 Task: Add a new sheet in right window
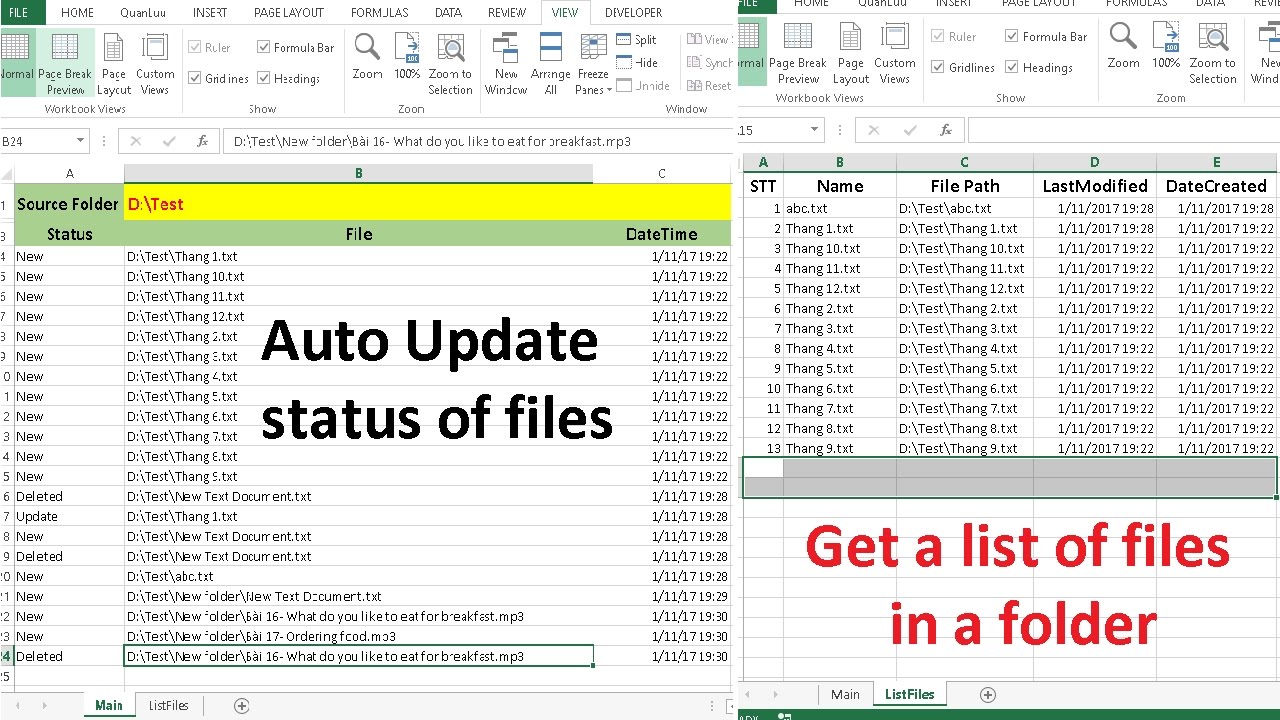[988, 695]
